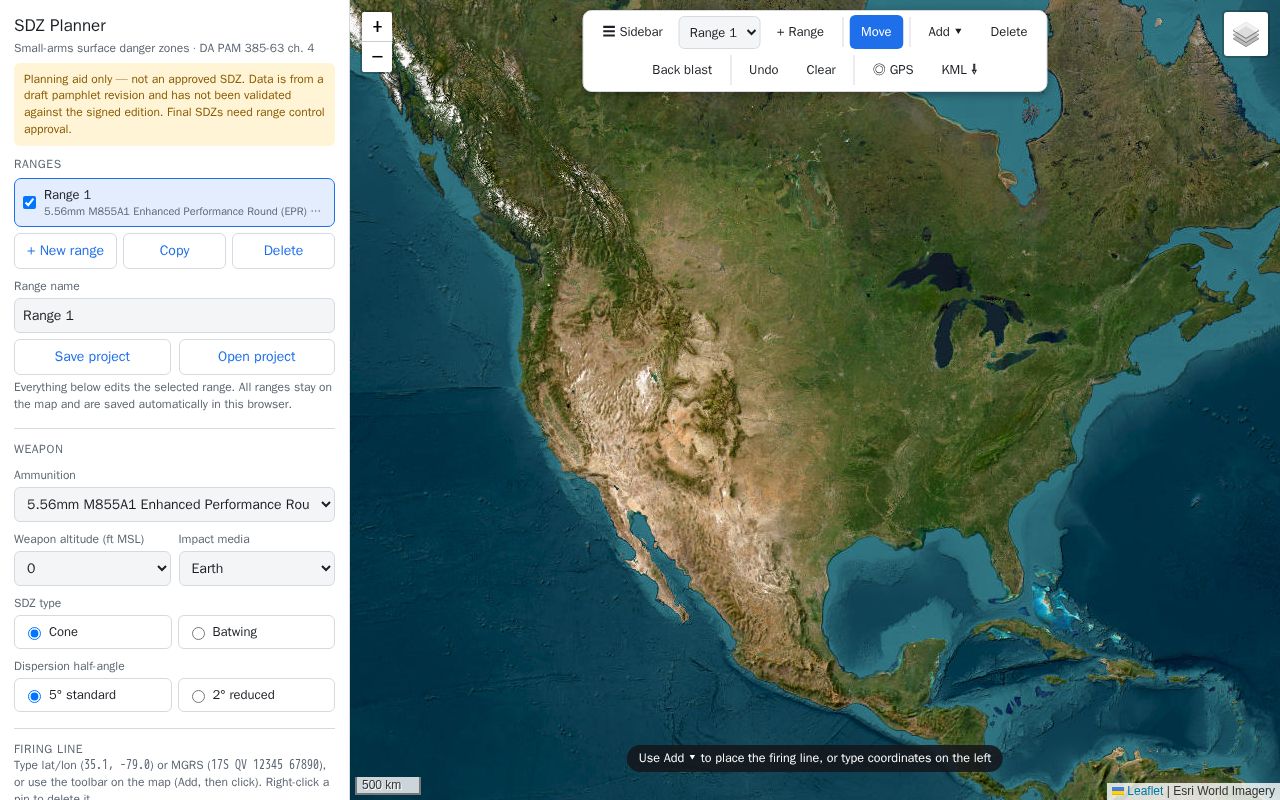Undo the last action
Viewport: 1280px width, 800px height.
click(x=763, y=70)
